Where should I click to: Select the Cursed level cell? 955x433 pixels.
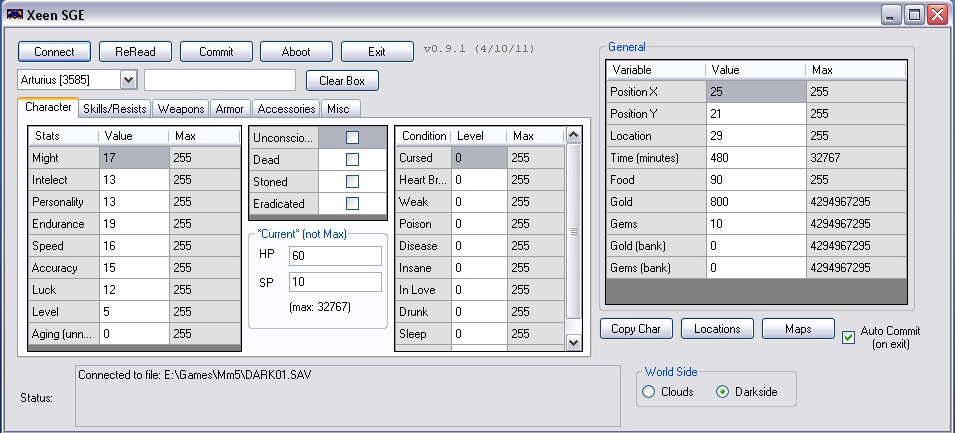tap(479, 158)
